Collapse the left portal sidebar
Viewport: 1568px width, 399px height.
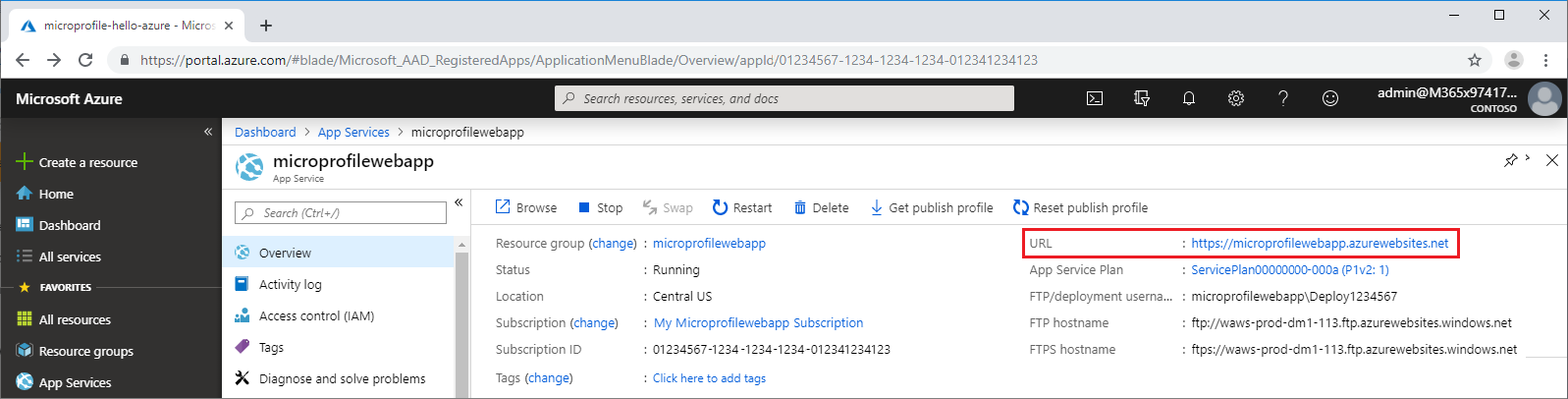(208, 131)
